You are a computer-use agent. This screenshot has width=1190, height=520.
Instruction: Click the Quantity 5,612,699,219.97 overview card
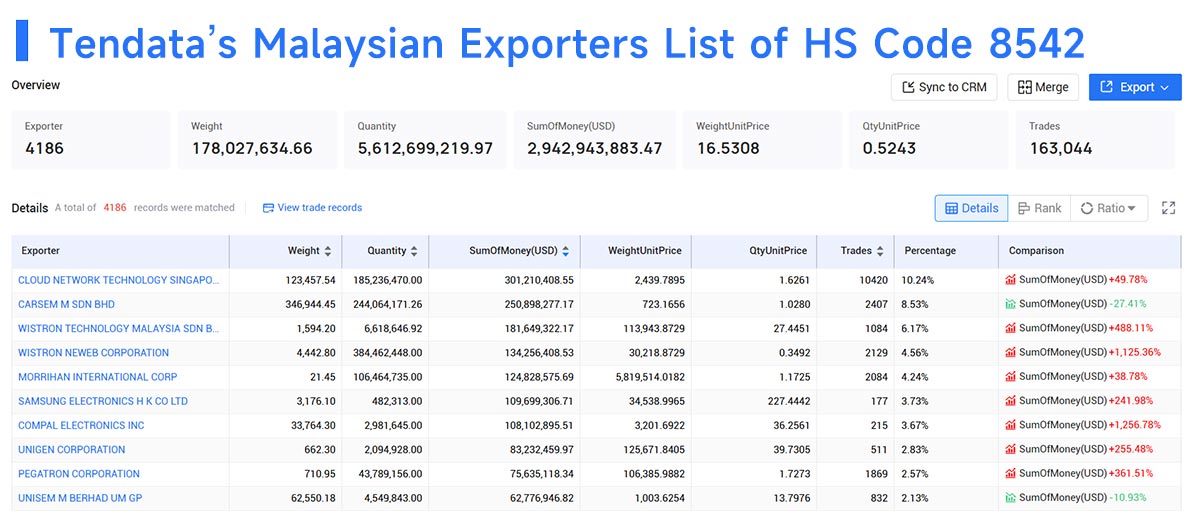tap(426, 140)
